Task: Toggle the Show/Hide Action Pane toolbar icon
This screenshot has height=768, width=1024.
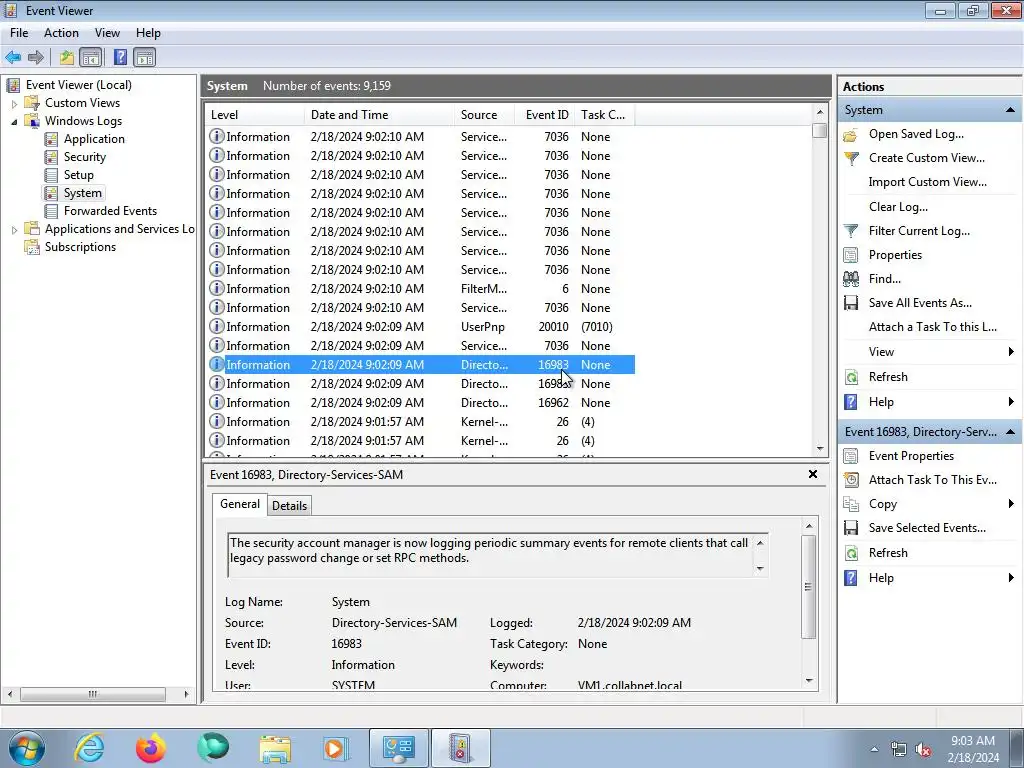Action: tap(145, 57)
